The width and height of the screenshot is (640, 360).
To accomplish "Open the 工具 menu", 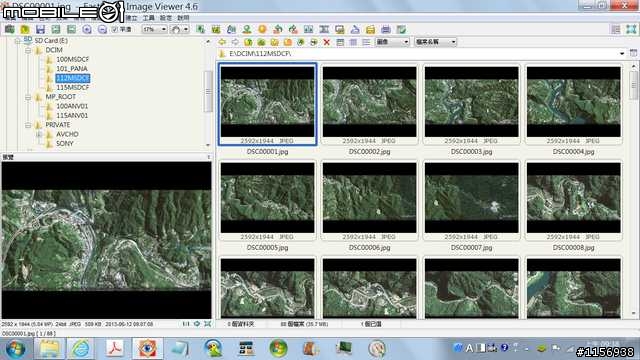I will (149, 18).
